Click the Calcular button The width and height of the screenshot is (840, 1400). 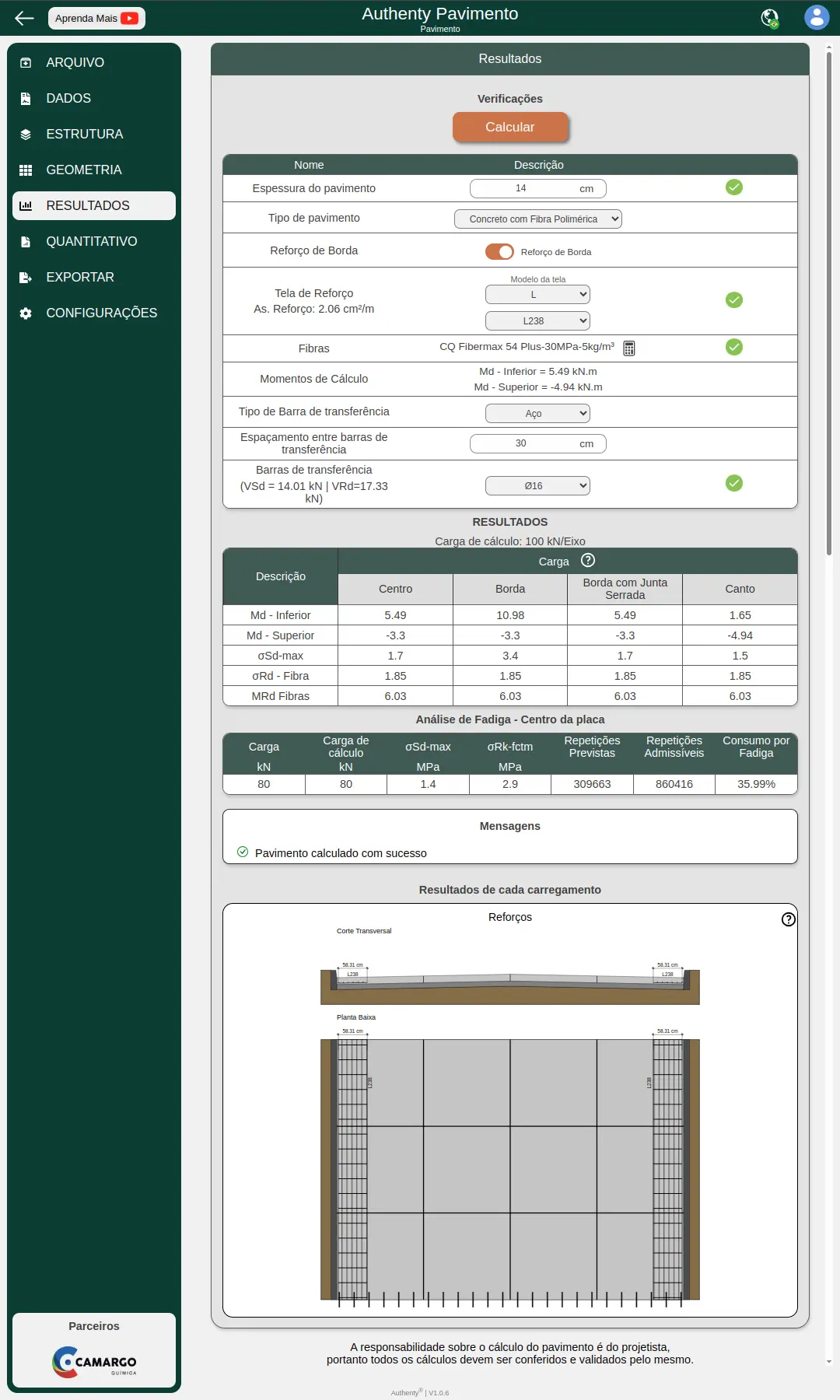pyautogui.click(x=510, y=127)
